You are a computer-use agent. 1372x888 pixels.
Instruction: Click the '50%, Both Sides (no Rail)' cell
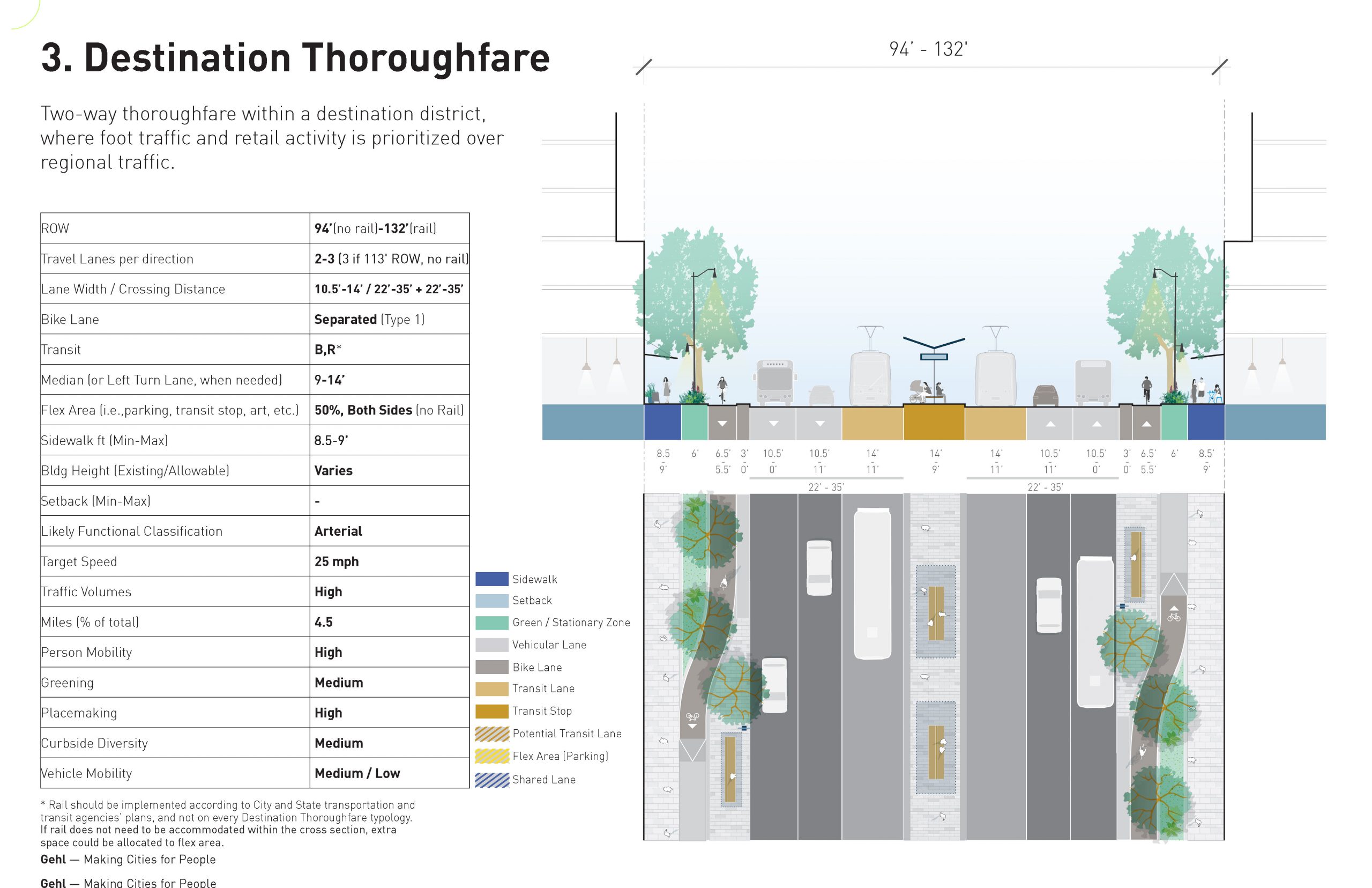tap(389, 410)
